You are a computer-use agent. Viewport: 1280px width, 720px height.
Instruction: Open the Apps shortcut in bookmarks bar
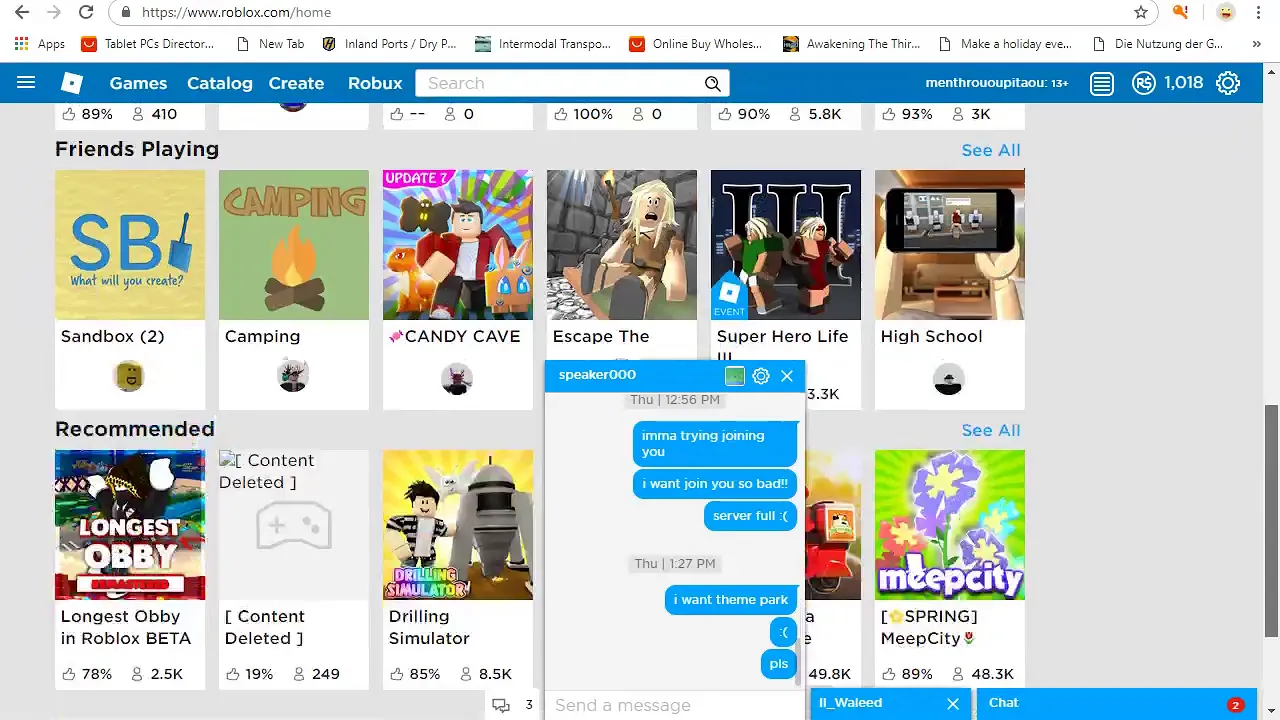click(40, 44)
